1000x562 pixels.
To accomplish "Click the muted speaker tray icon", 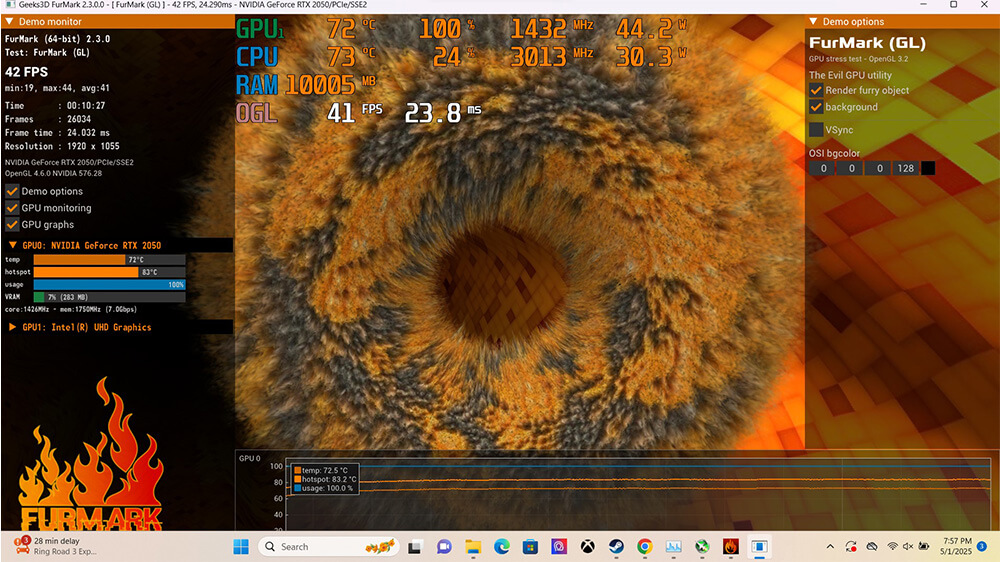I will click(x=908, y=547).
